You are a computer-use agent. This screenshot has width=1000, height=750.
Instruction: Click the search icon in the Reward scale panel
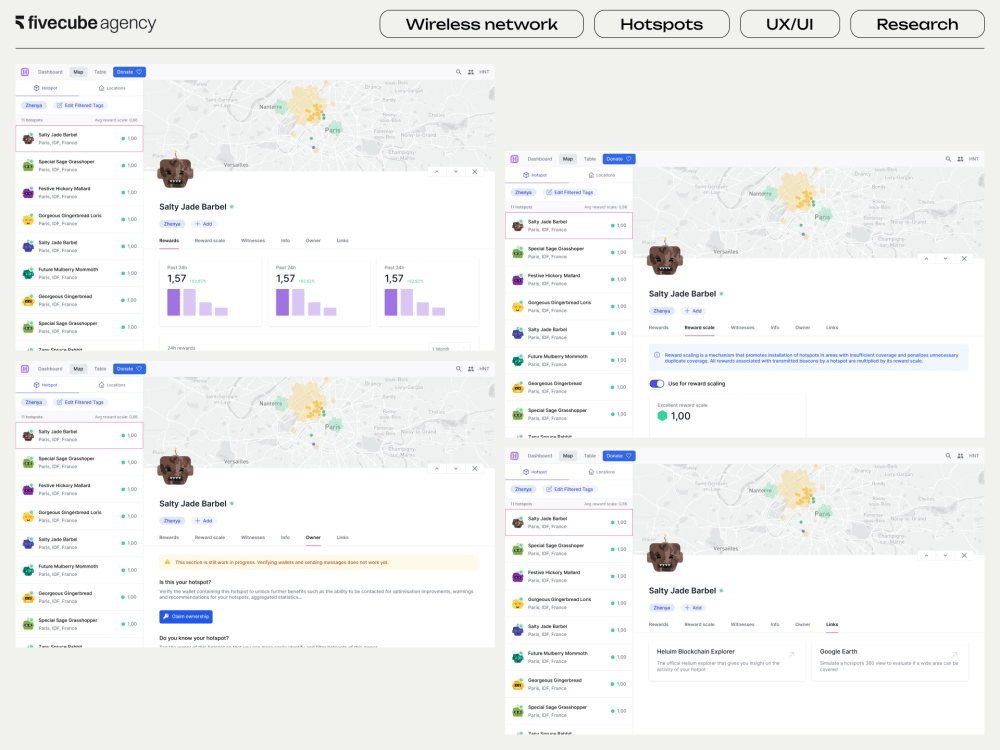coord(948,159)
